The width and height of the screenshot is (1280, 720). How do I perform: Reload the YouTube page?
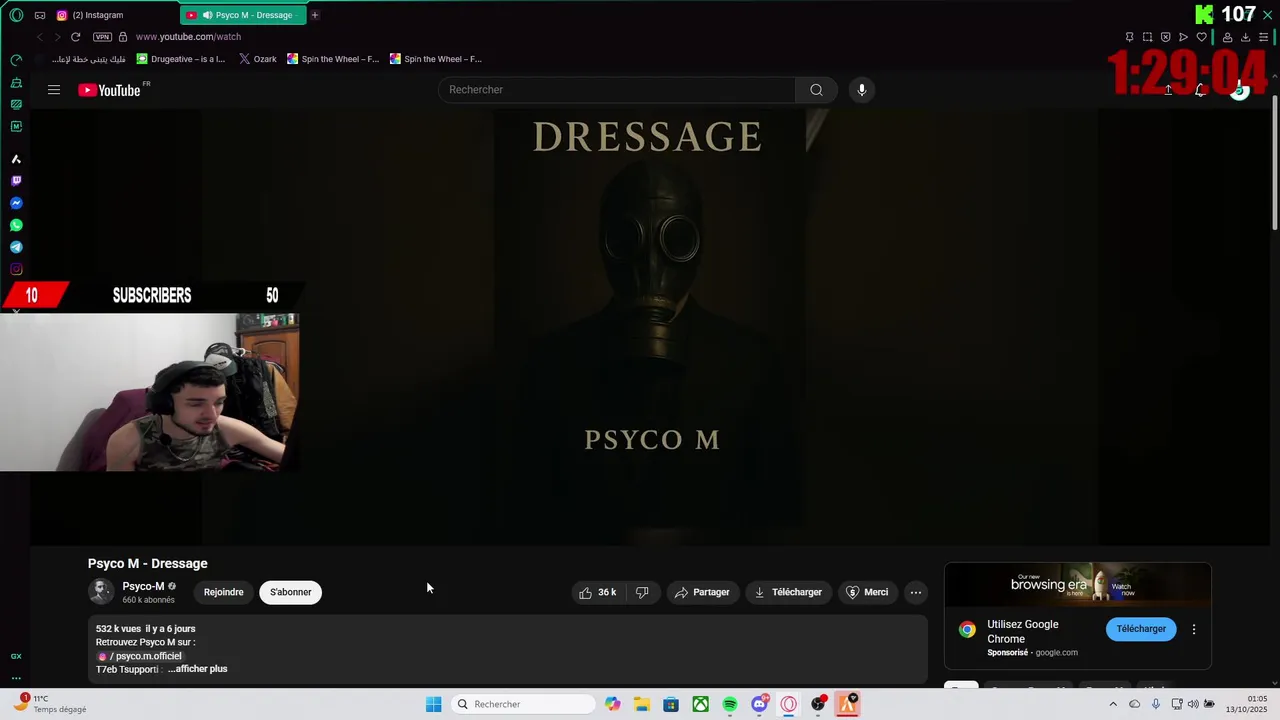(75, 37)
